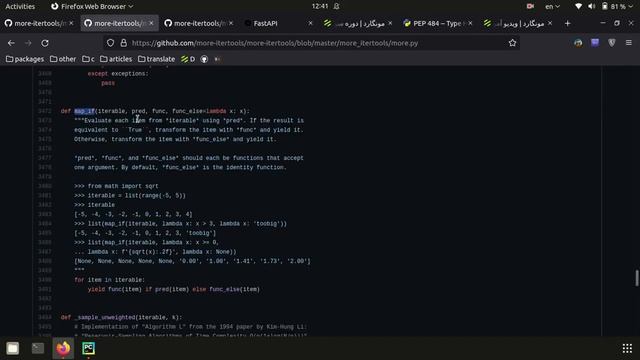
Task: Open the Wi-Fi status icon
Action: (x=578, y=6)
